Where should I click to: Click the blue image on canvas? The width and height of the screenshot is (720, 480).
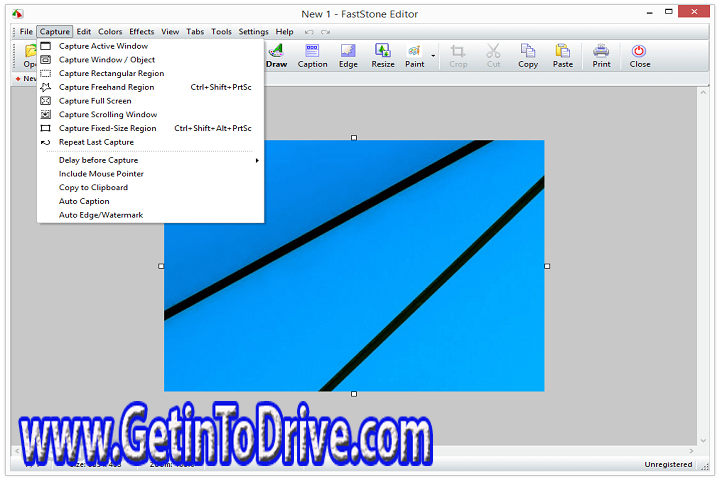354,266
